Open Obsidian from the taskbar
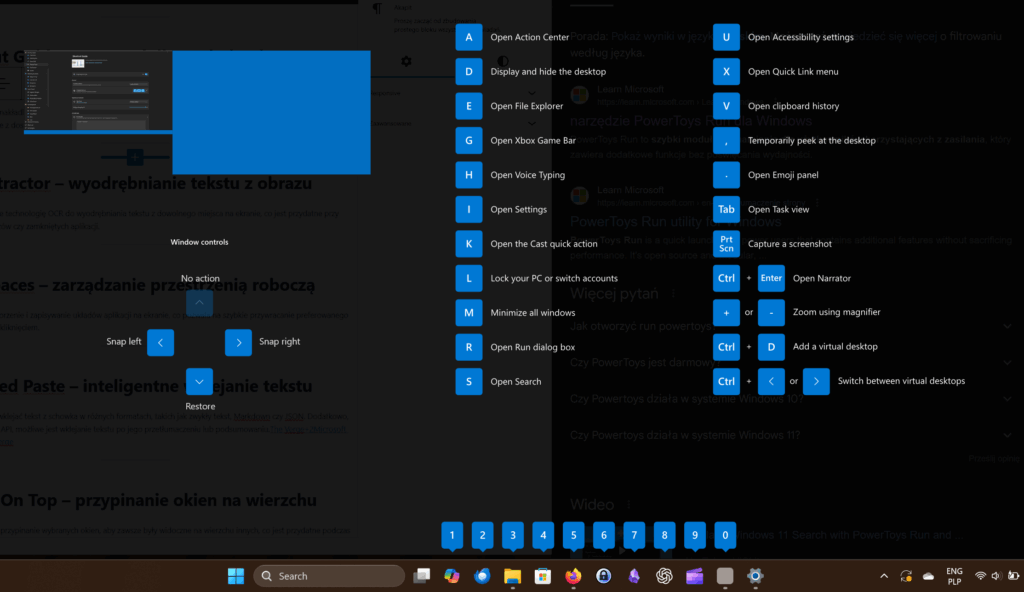 (x=633, y=576)
